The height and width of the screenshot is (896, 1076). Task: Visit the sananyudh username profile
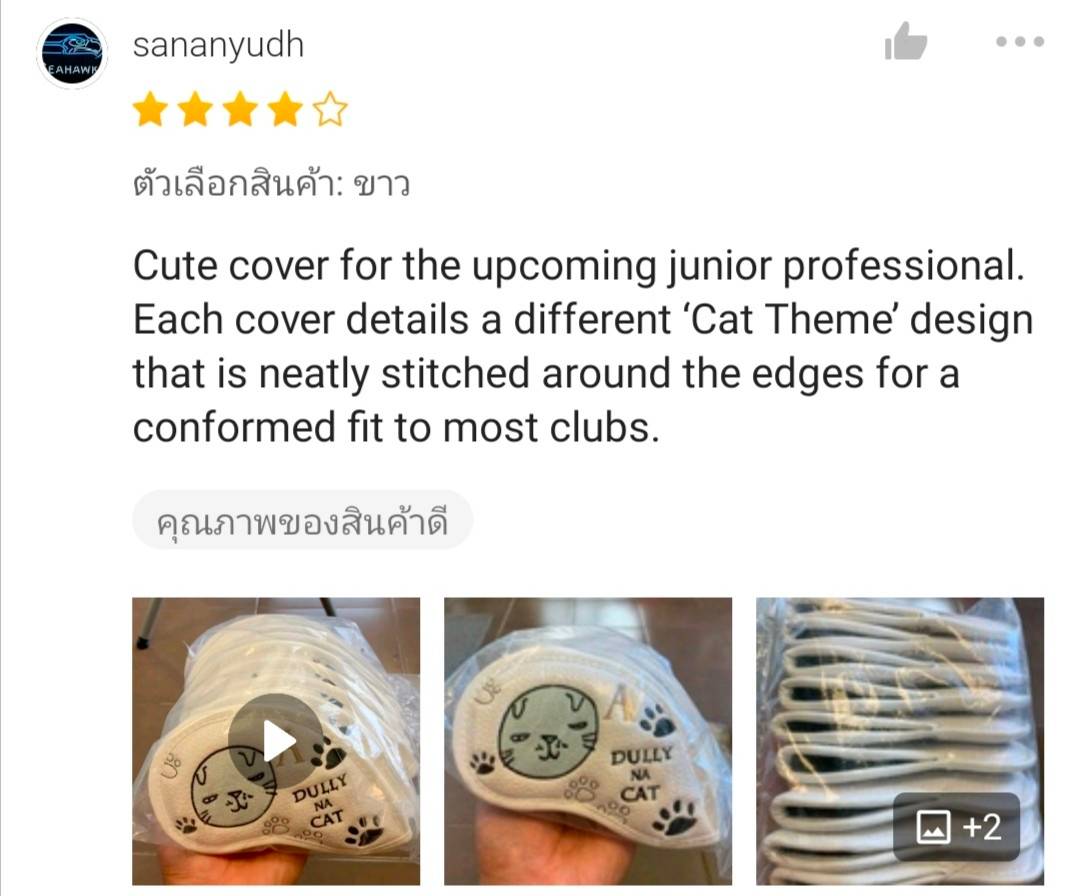(x=218, y=45)
